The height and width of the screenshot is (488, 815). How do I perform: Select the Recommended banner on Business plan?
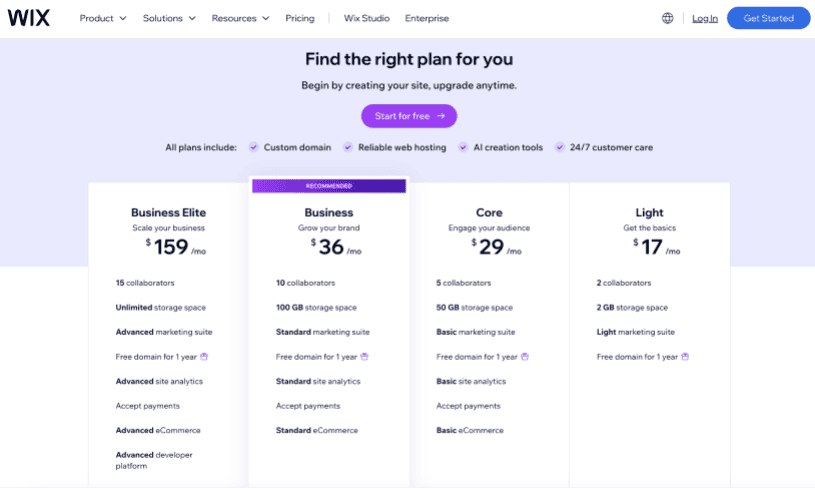click(329, 186)
